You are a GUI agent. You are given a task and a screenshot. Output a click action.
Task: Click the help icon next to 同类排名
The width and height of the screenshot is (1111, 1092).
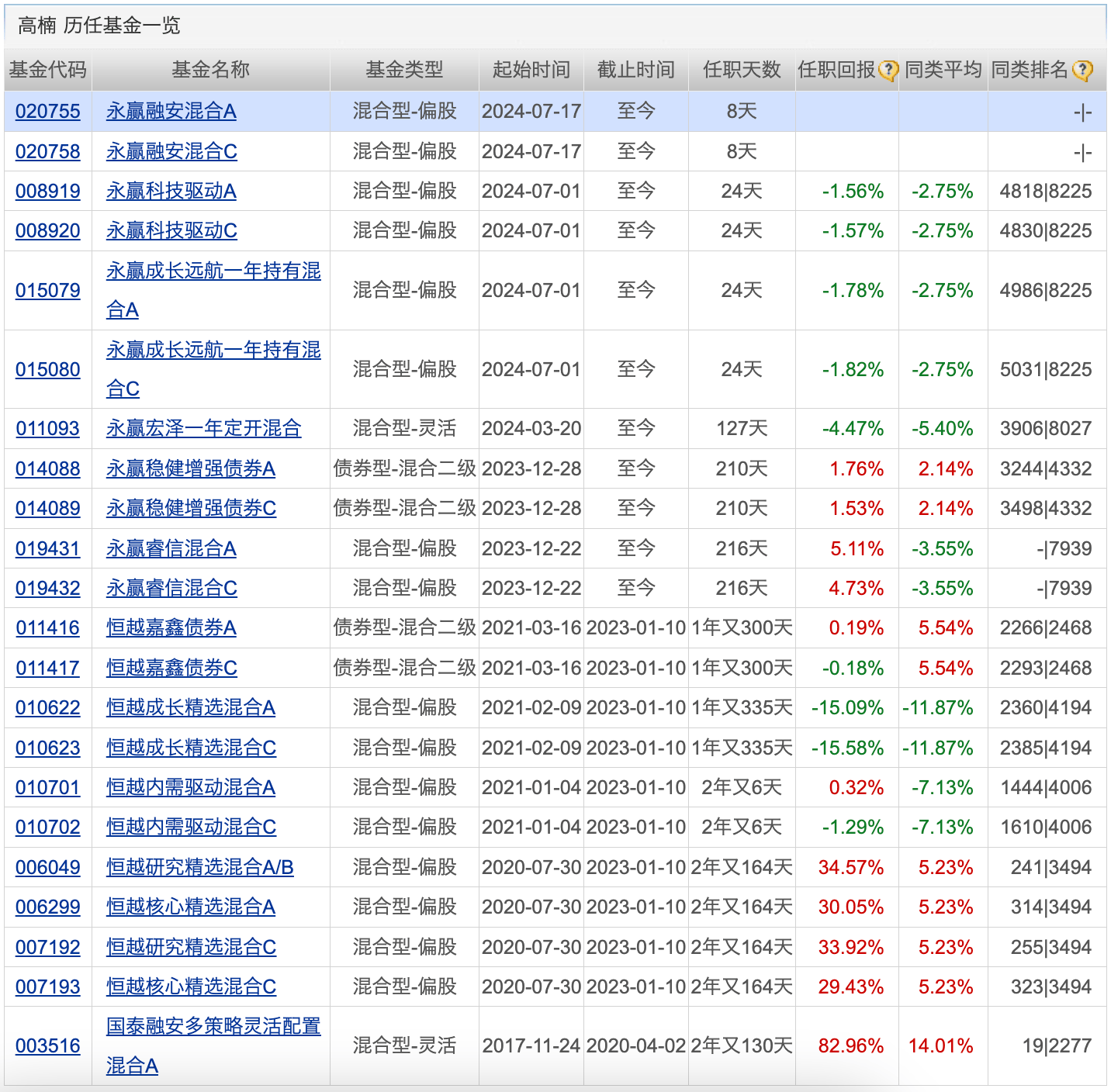tap(1082, 71)
